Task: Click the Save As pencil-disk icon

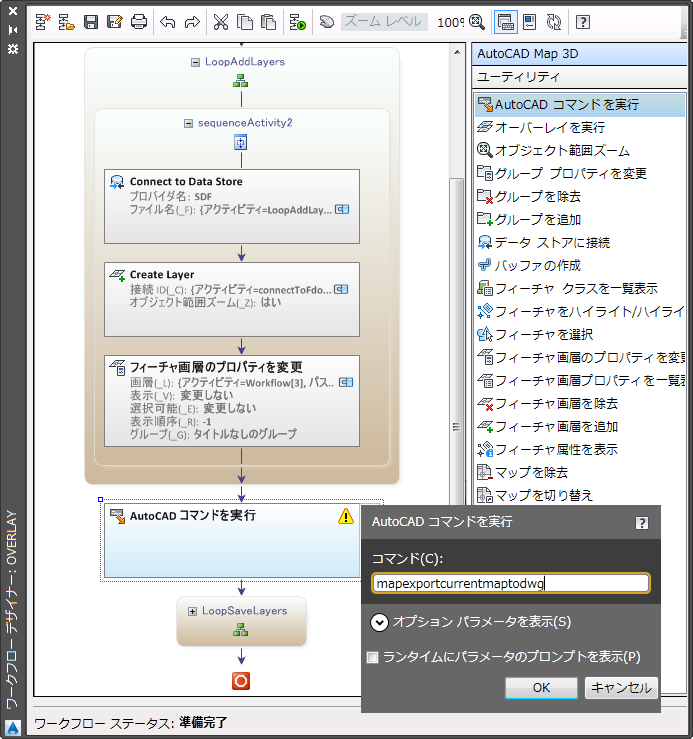Action: [x=115, y=22]
